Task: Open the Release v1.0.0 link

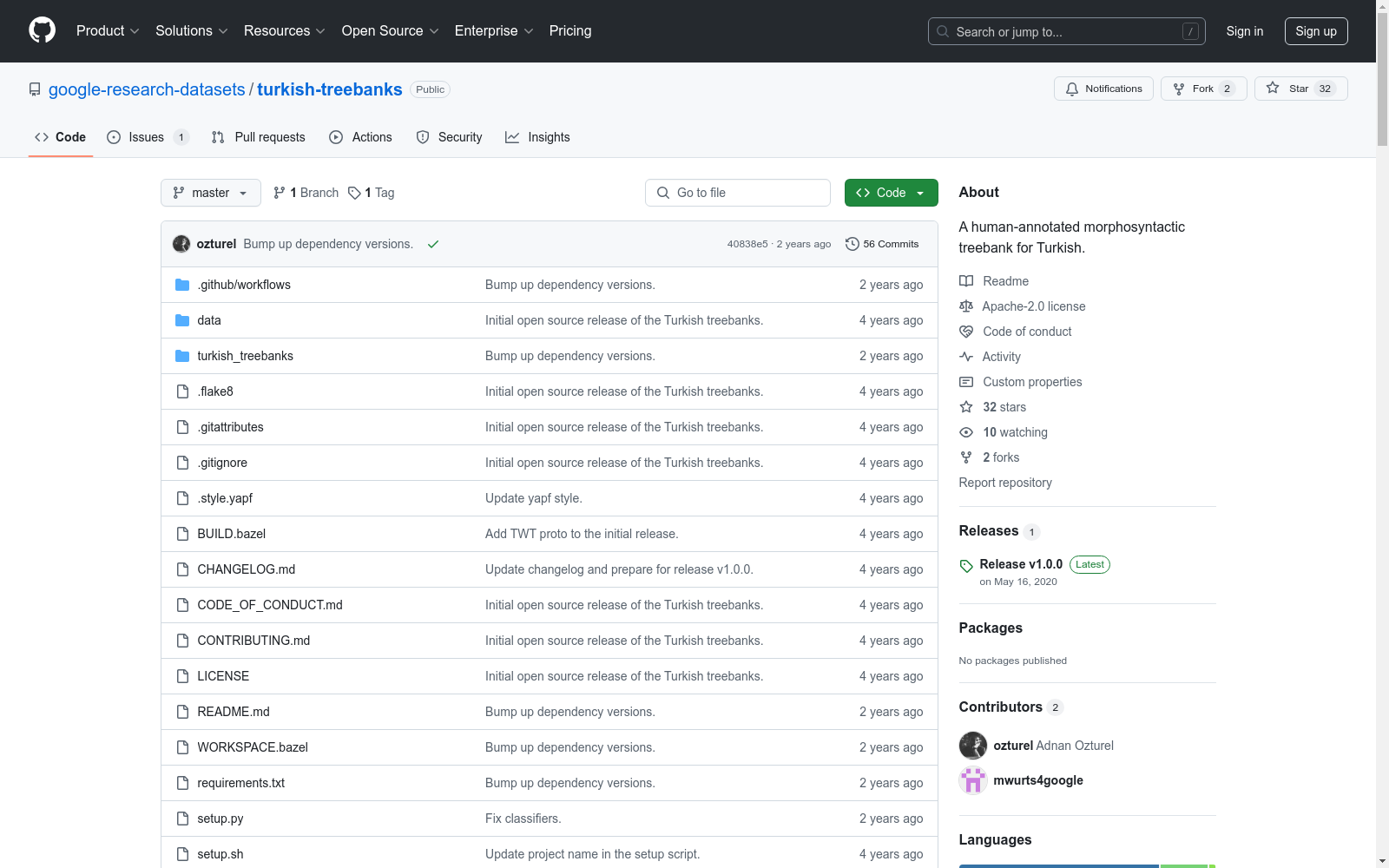Action: tap(1021, 564)
